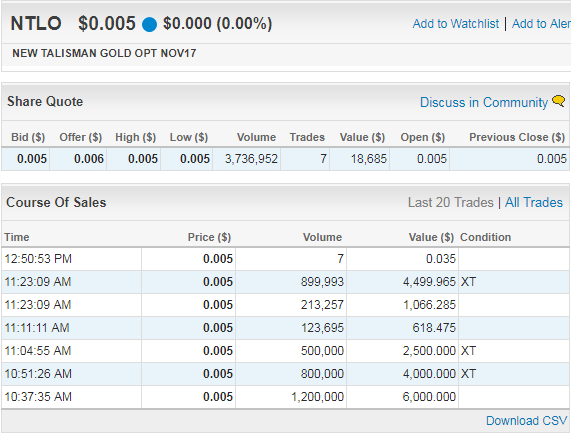571x433 pixels.
Task: Click the 11:11:11 AM trade time
Action: [37, 328]
